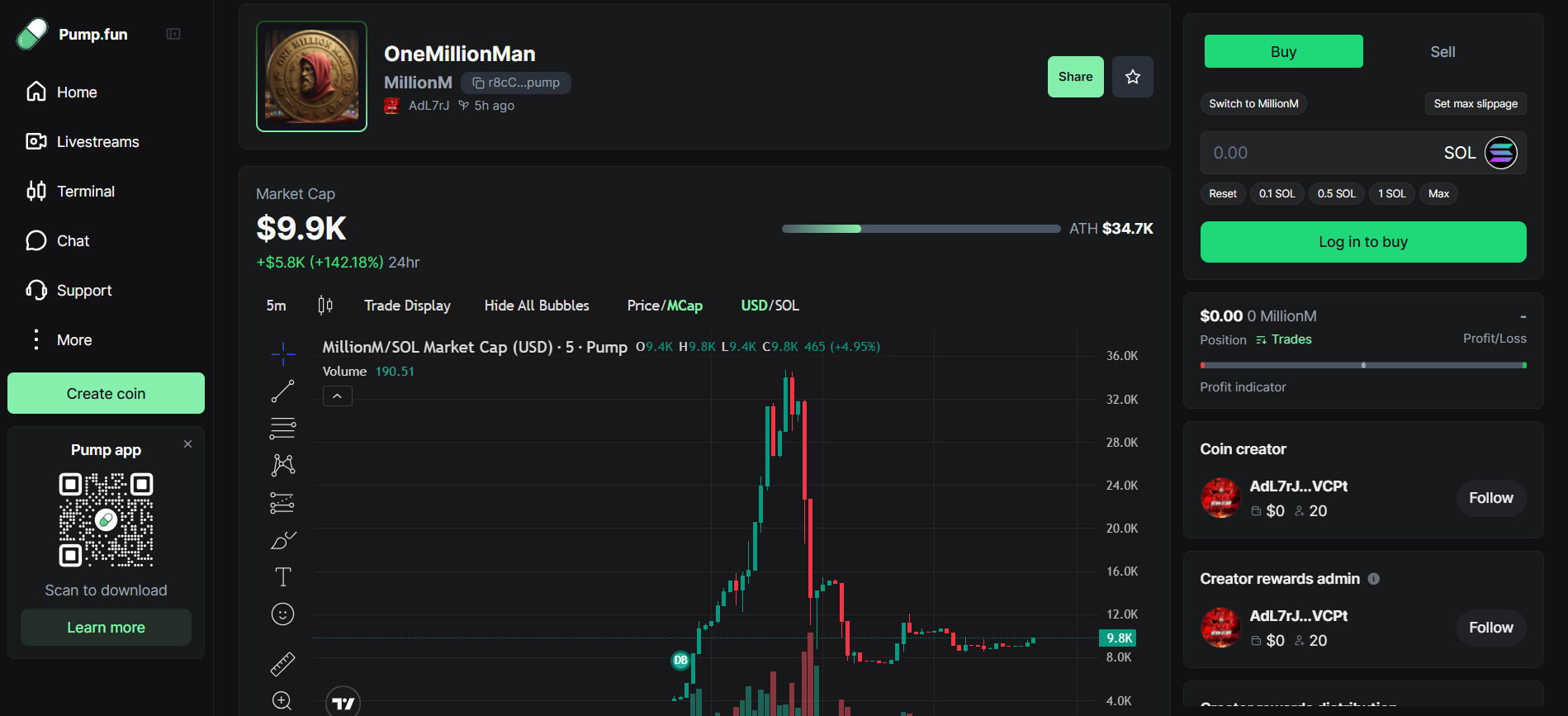This screenshot has width=1568, height=716.
Task: Expand the More menu
Action: coord(59,339)
